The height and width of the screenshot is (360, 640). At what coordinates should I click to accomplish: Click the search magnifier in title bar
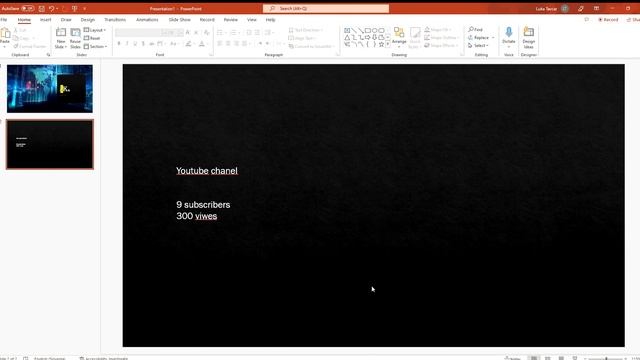(x=272, y=9)
